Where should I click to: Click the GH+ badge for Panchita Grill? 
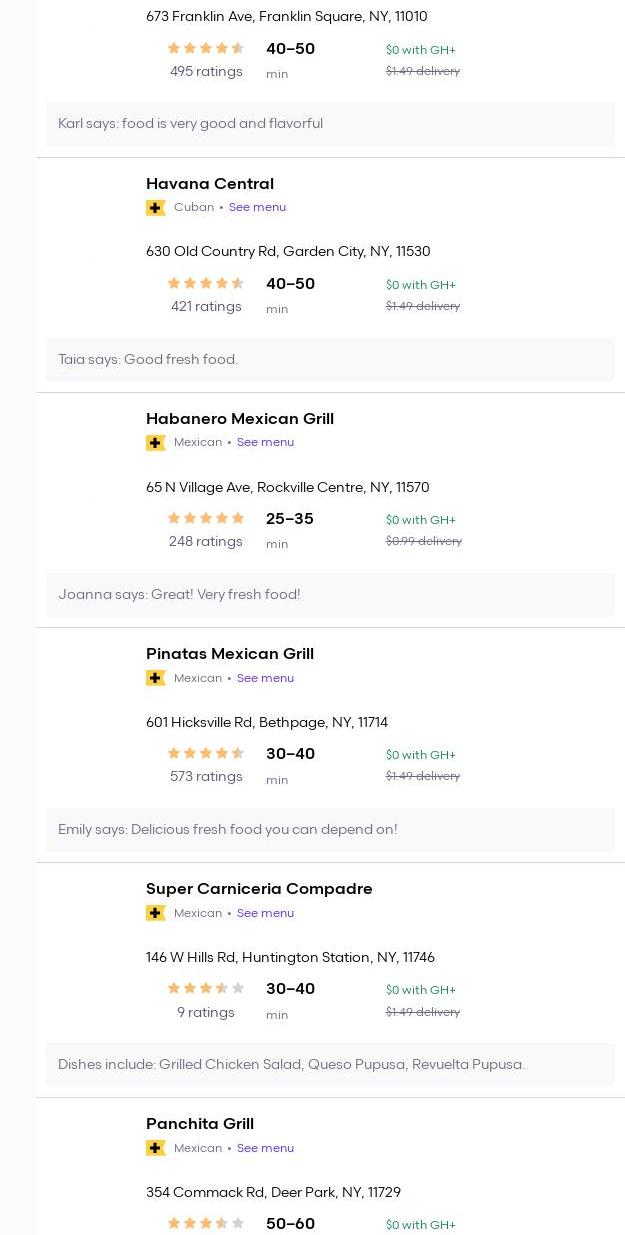[155, 1148]
